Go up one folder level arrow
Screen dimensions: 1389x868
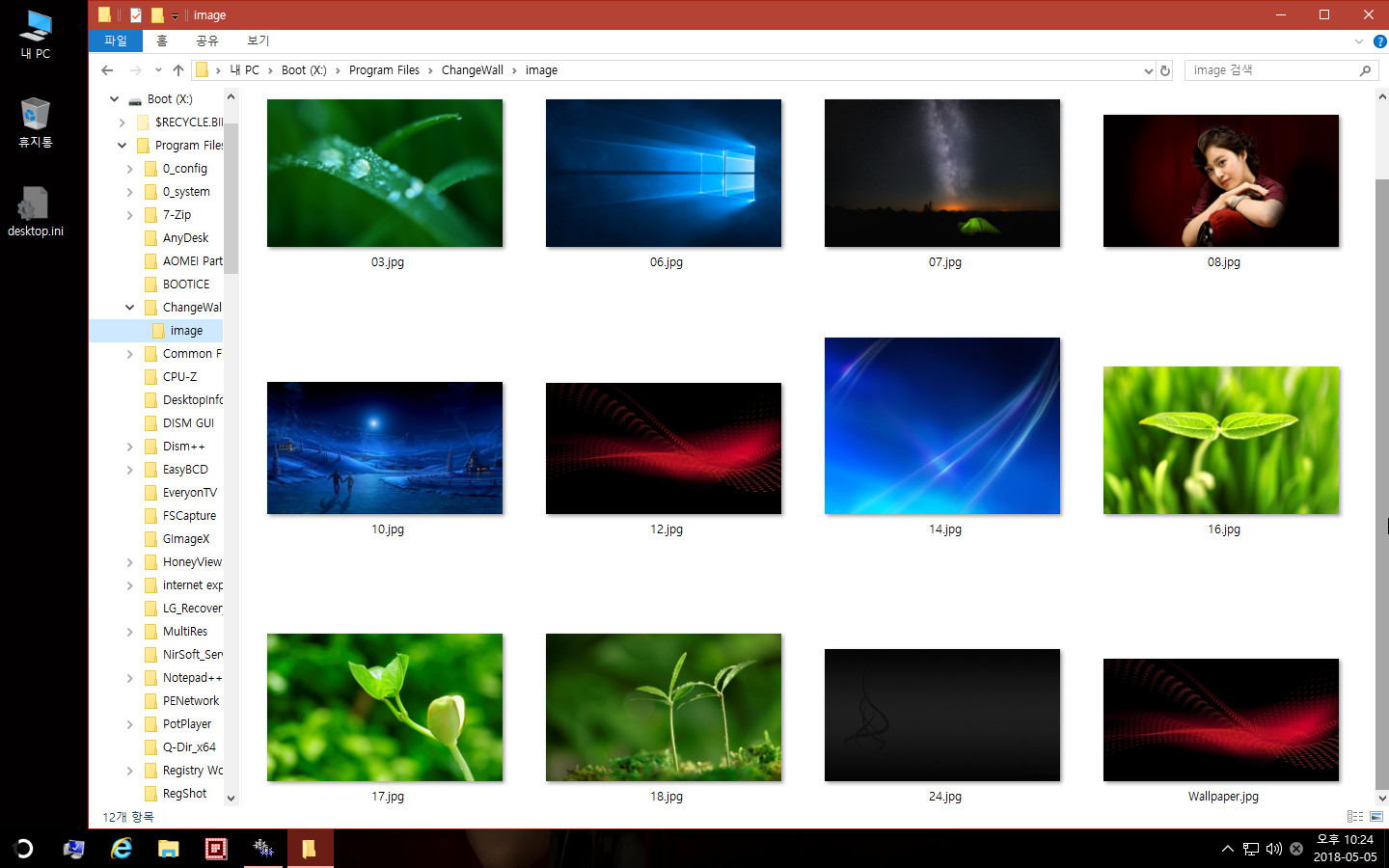(x=178, y=70)
